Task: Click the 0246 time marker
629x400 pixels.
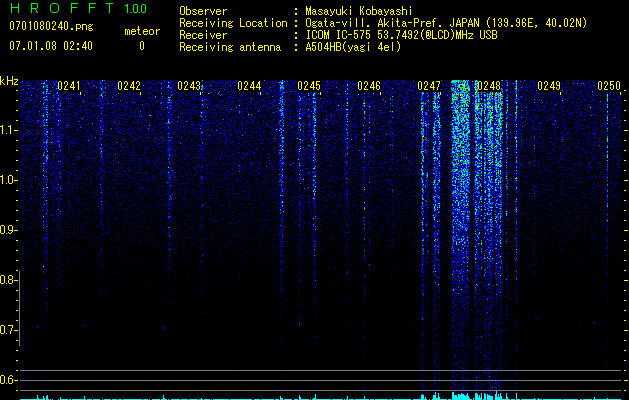Action: tap(369, 86)
